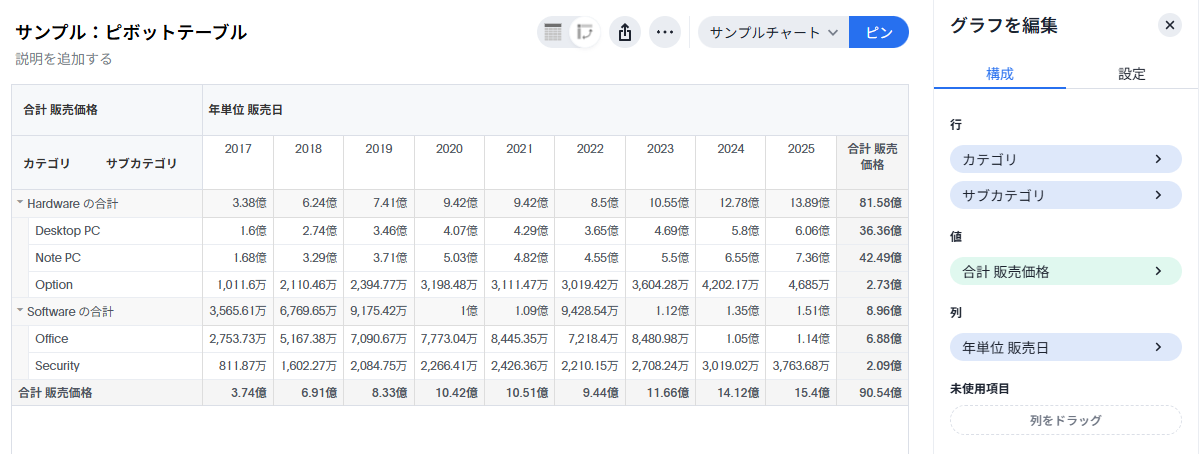Select the 構成 tab

[1000, 74]
